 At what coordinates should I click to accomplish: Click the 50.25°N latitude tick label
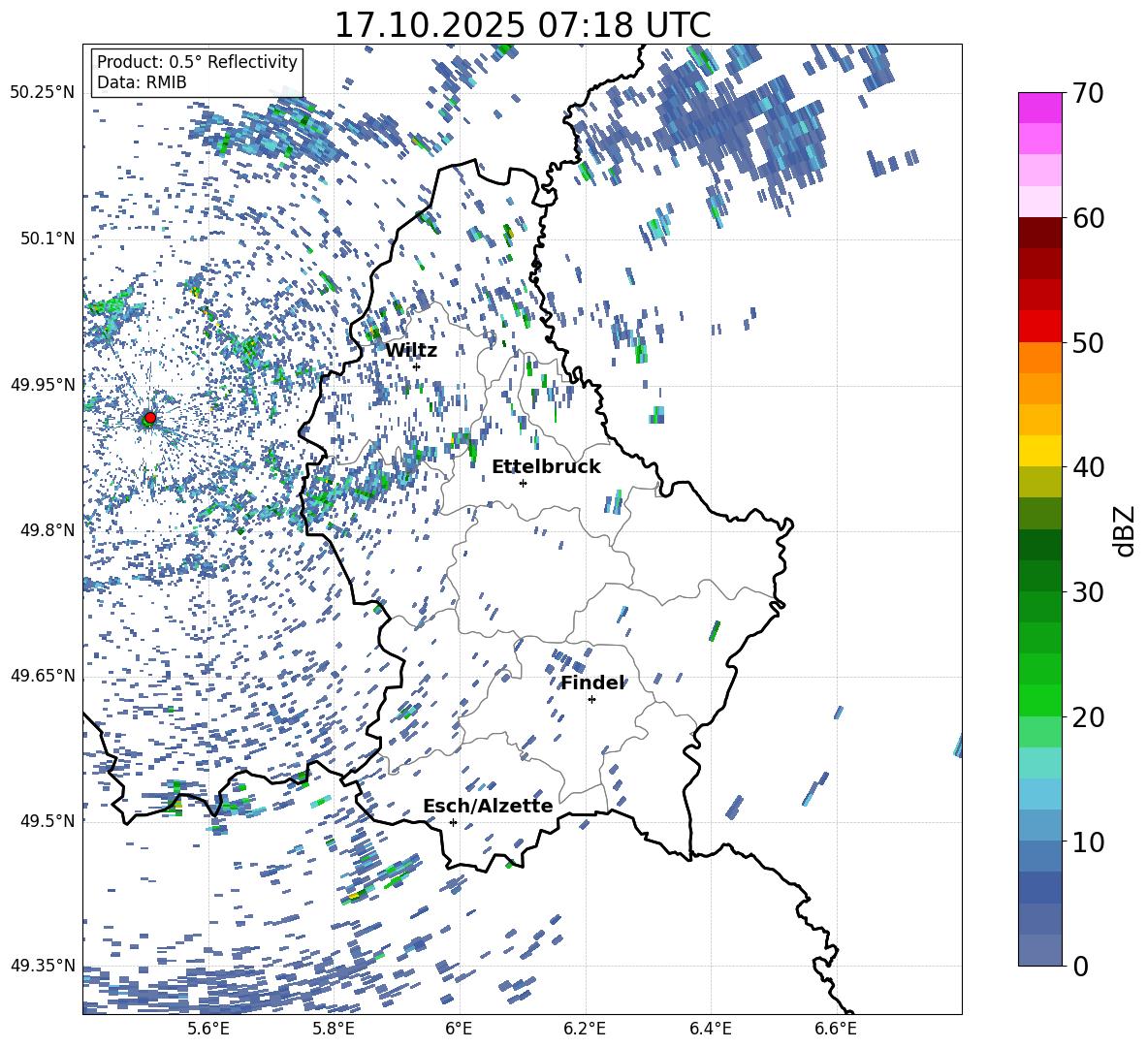coord(43,93)
